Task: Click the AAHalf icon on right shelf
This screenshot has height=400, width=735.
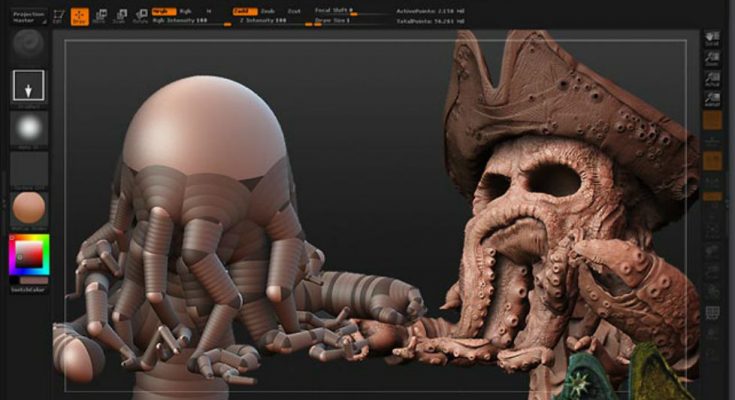Action: [x=712, y=99]
